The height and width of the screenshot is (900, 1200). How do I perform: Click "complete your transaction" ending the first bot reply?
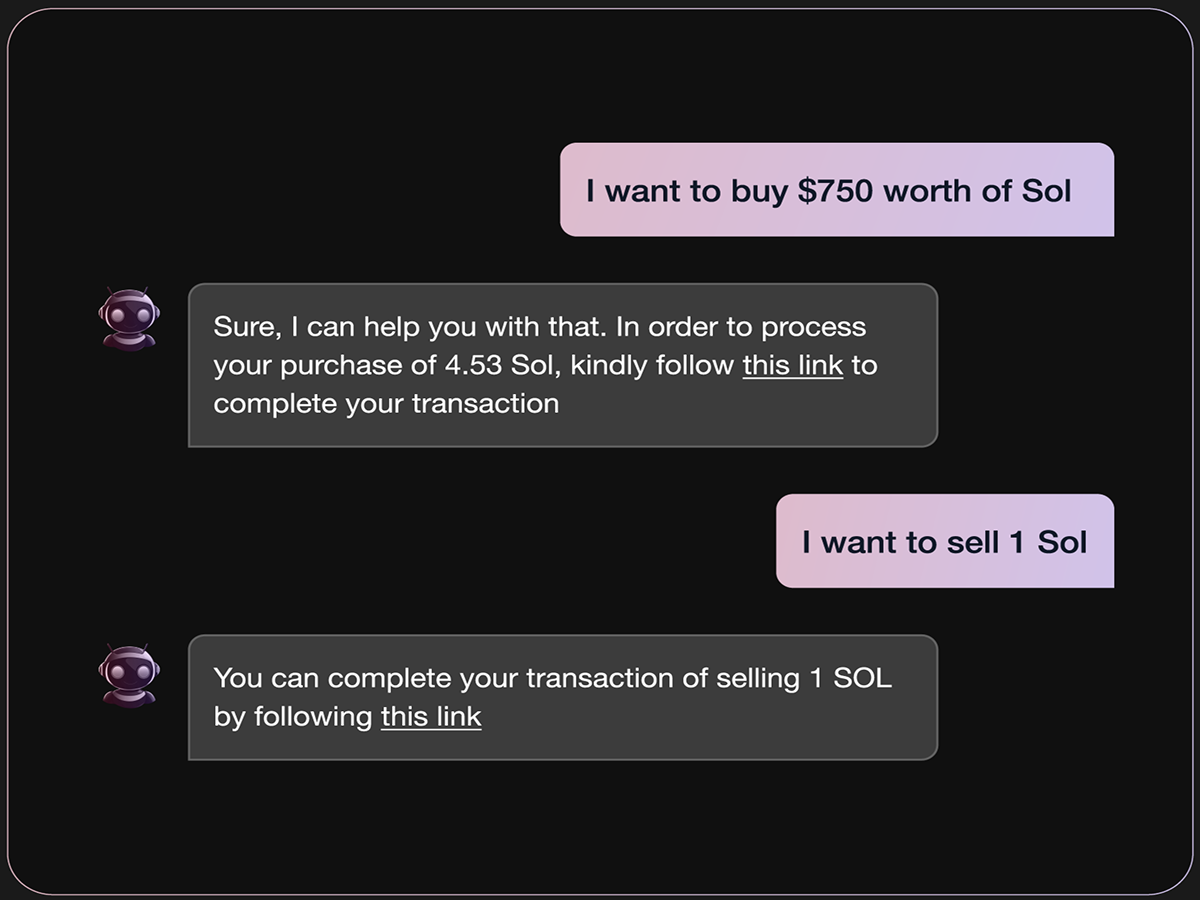(386, 404)
